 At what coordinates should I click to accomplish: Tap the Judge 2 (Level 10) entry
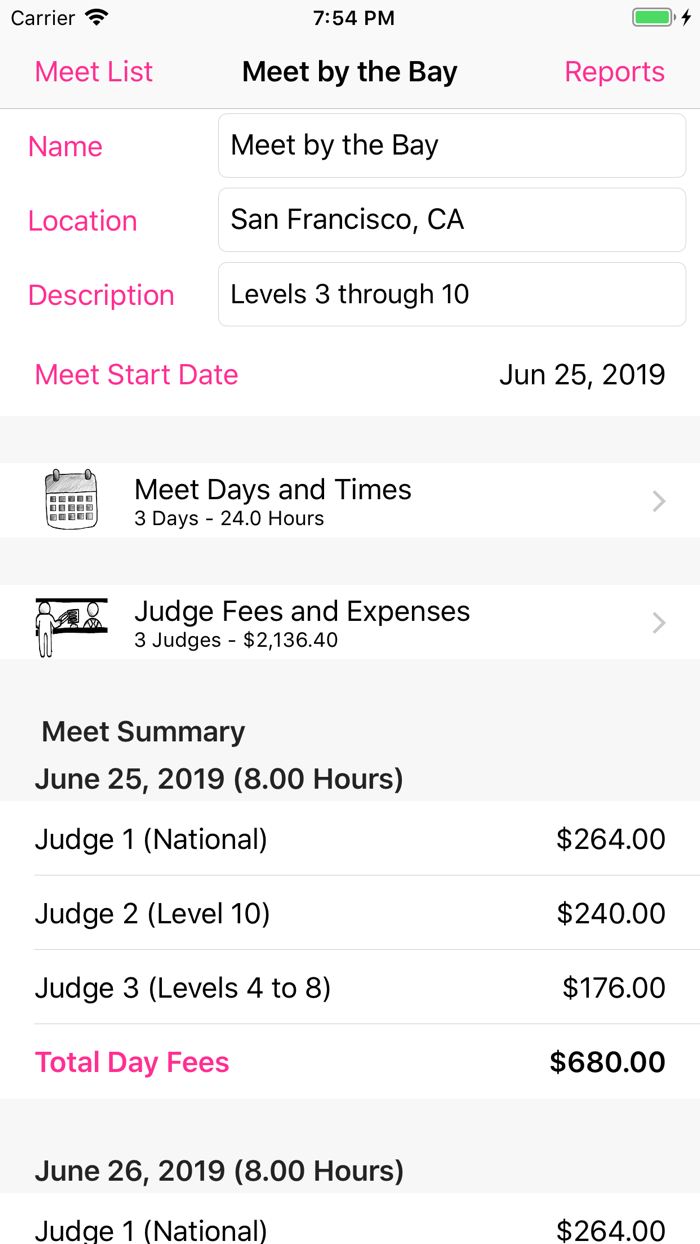350,913
